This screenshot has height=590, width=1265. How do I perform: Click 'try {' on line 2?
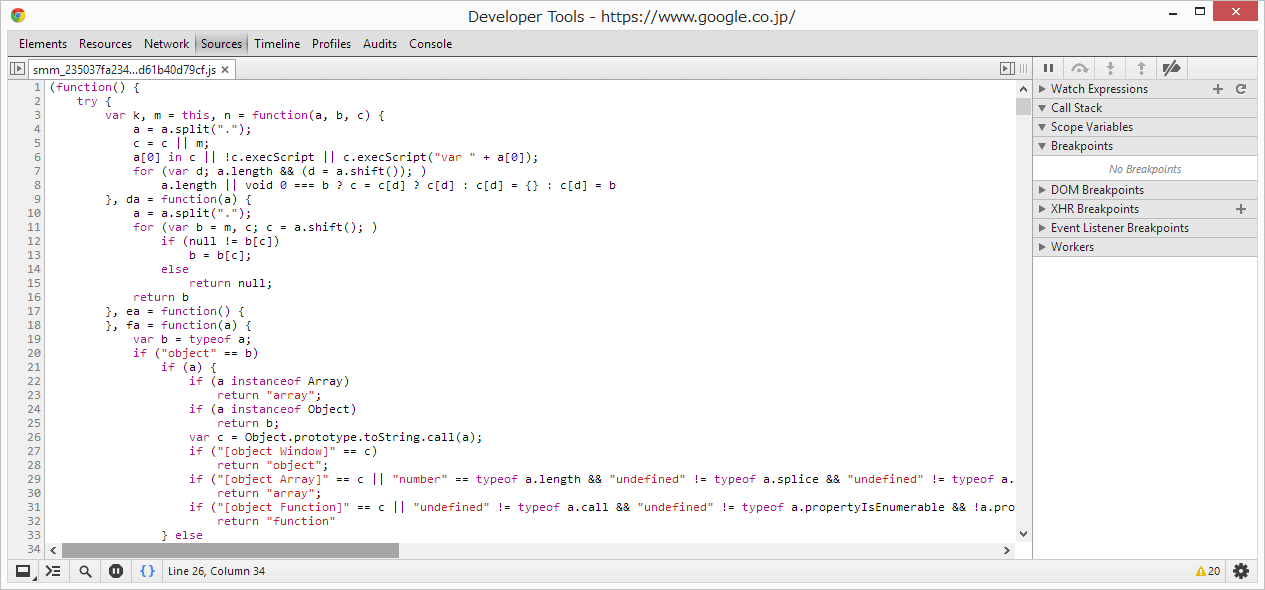94,101
